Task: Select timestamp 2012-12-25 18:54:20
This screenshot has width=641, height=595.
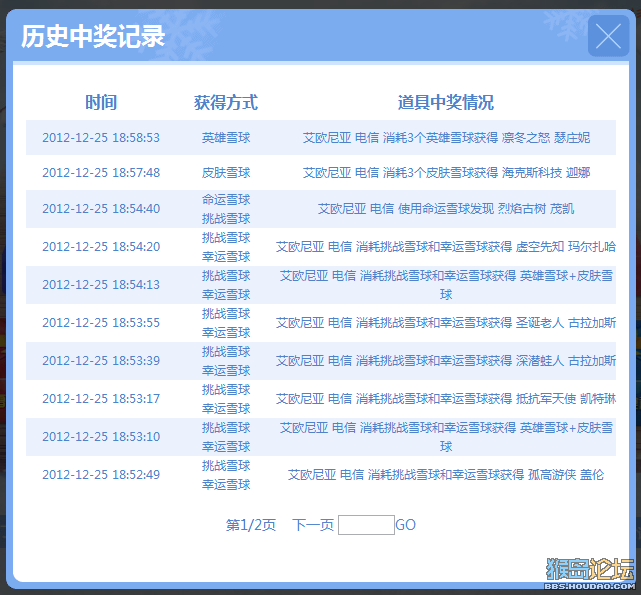Action: tap(101, 247)
